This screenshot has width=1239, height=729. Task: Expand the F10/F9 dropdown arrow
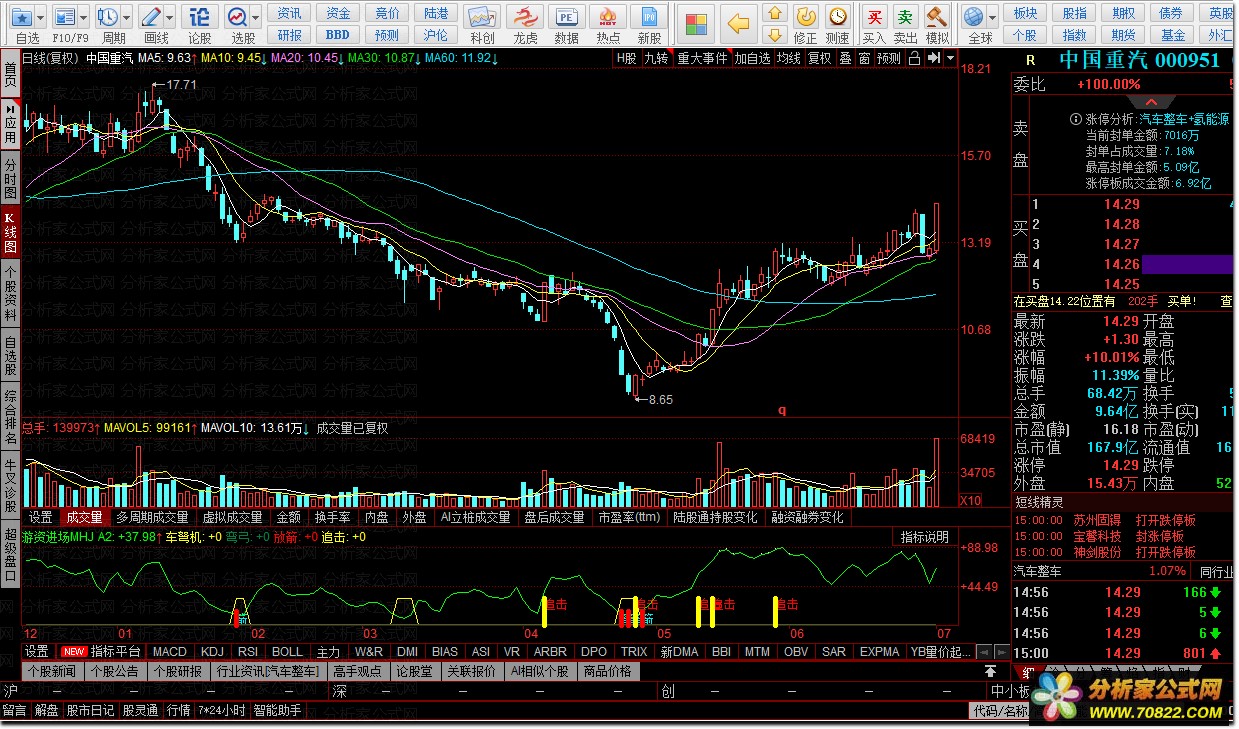[83, 16]
